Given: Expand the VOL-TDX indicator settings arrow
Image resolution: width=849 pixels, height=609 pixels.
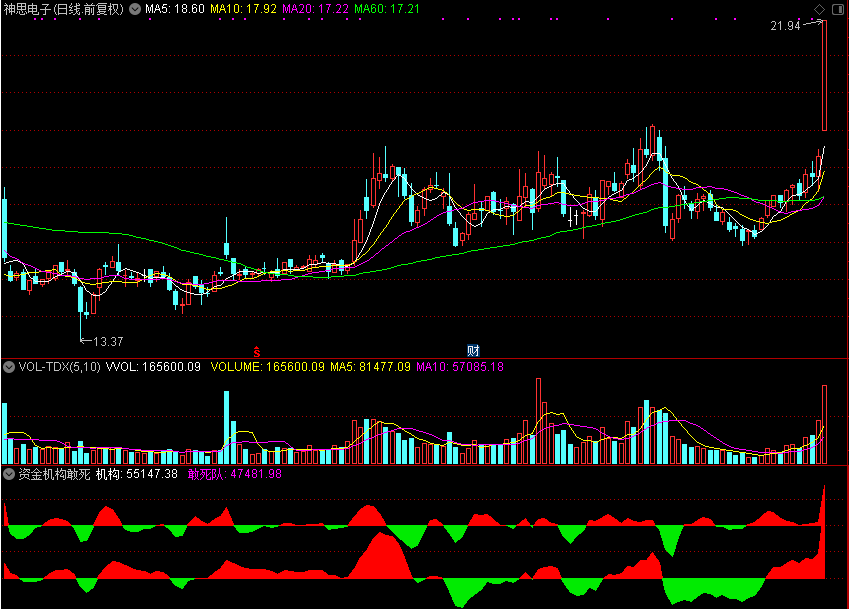Looking at the screenshot, I should [9, 367].
